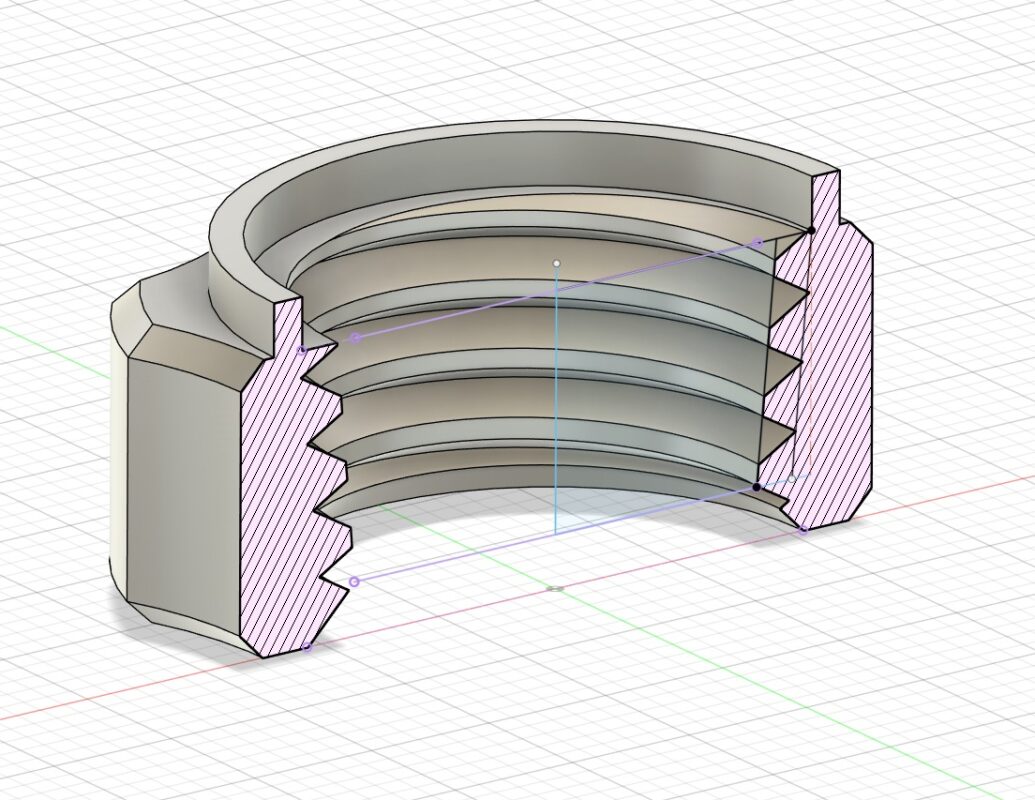Click the left endpoint of lower purple line
Screen dimensions: 1035x800
click(x=354, y=581)
